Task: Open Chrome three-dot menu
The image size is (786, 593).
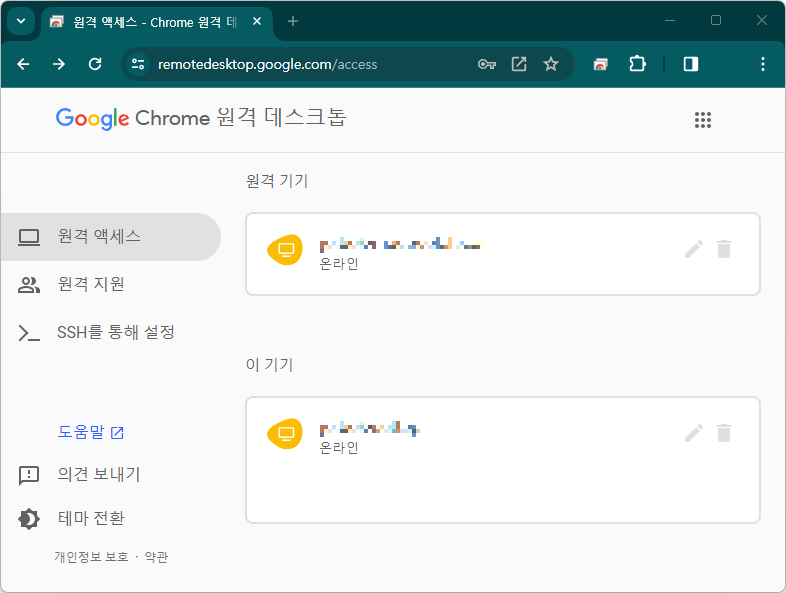Action: (x=762, y=64)
